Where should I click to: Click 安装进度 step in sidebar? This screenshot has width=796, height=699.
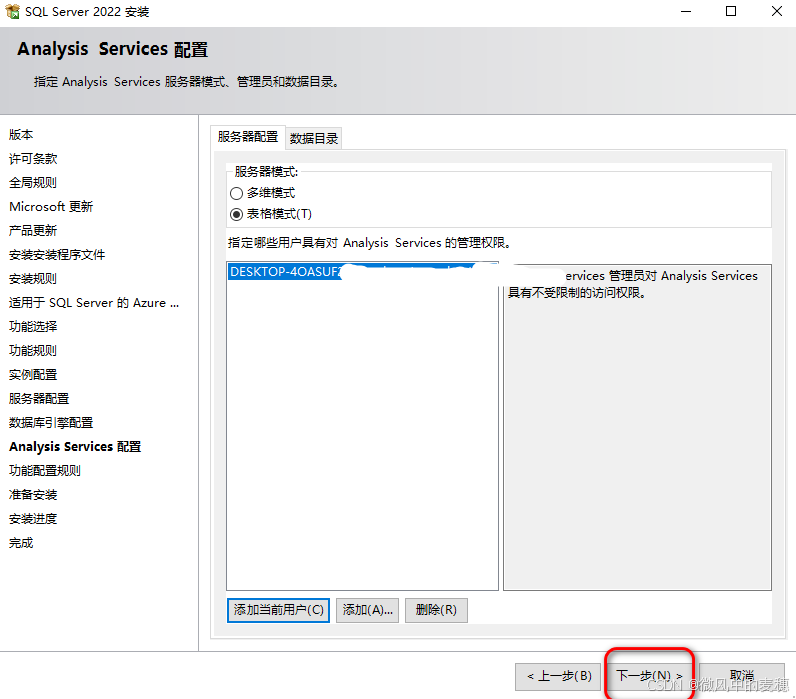tap(33, 519)
